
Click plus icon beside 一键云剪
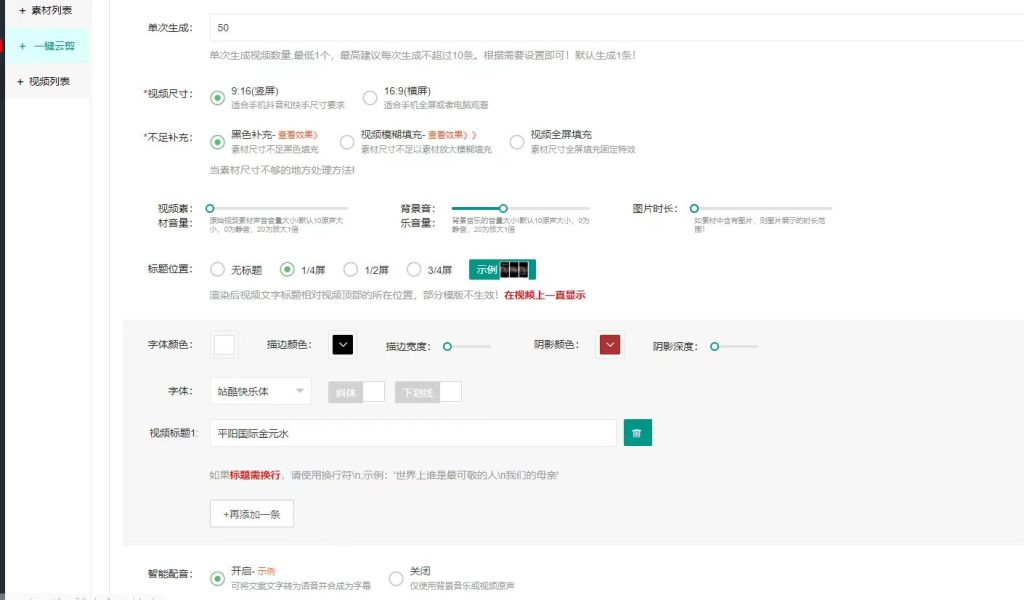coord(23,46)
